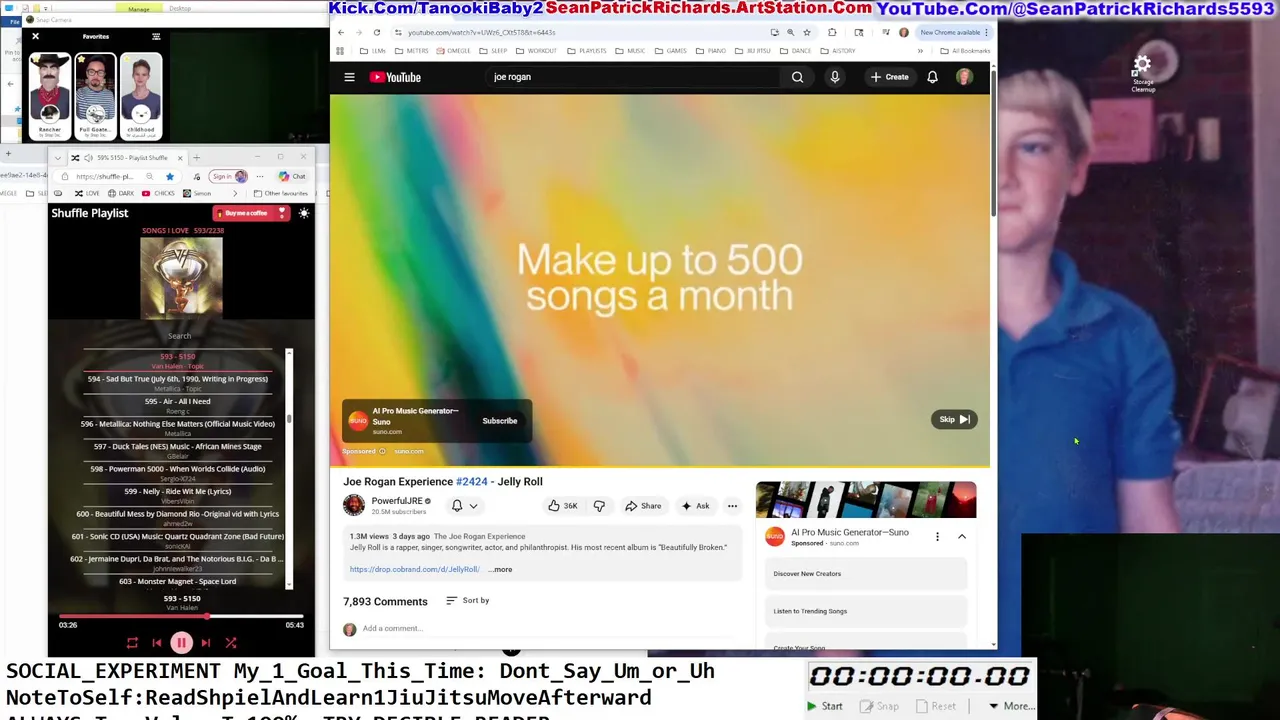Click the YouTube search field with joe rogan

(634, 77)
